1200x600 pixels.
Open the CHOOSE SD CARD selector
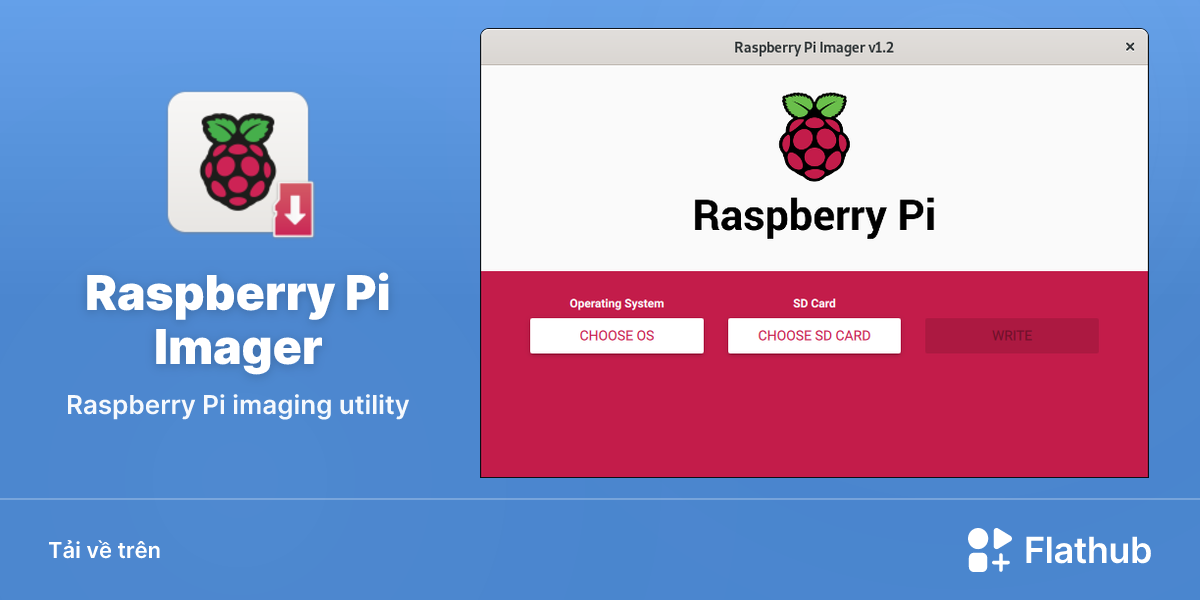[x=814, y=336]
